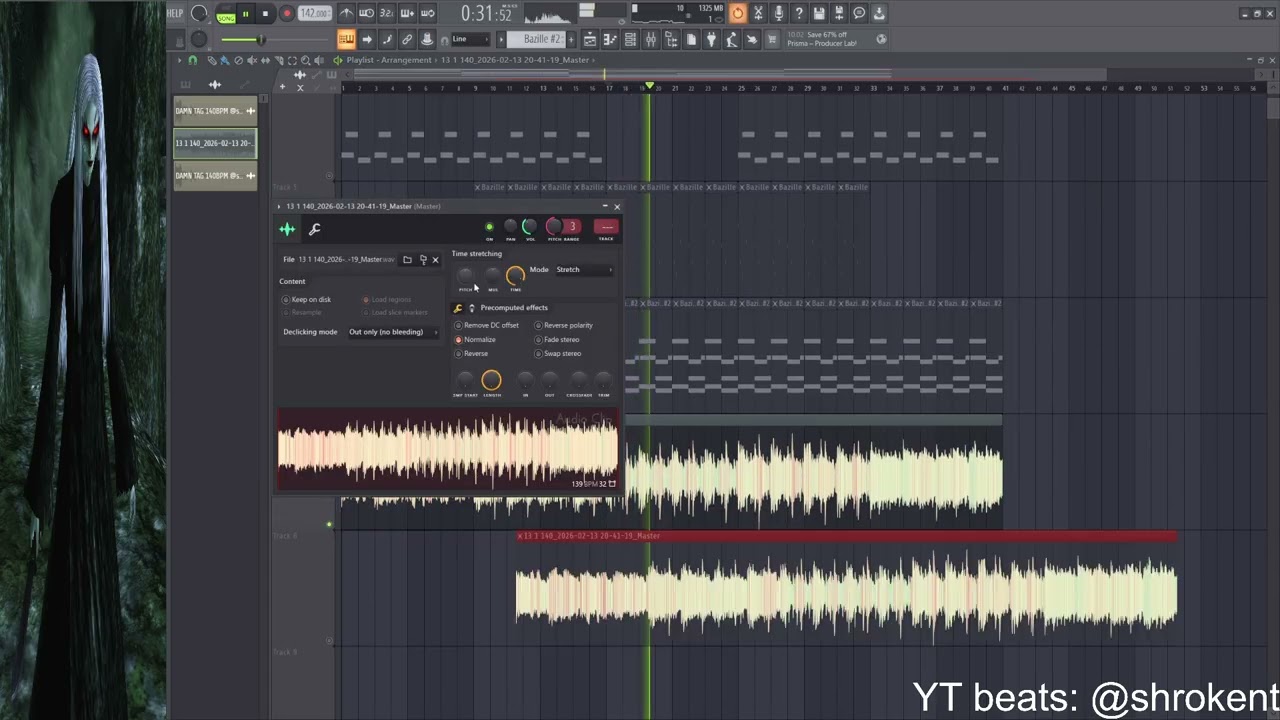Screen dimensions: 1280x720
Task: Show audio clips in the picker panel
Action: (x=215, y=85)
